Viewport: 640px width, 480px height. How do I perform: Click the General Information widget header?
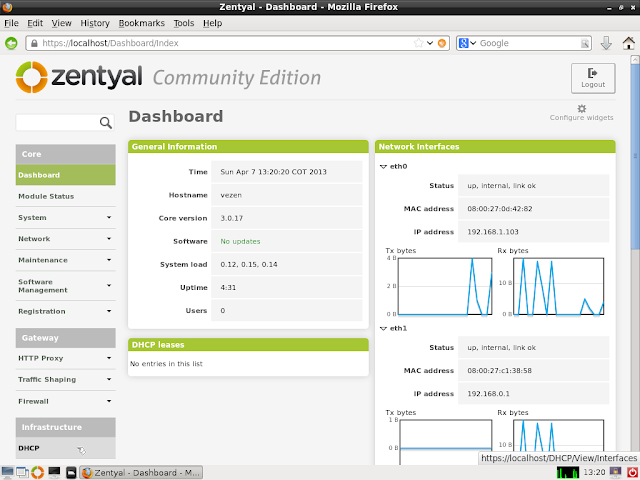(x=248, y=147)
